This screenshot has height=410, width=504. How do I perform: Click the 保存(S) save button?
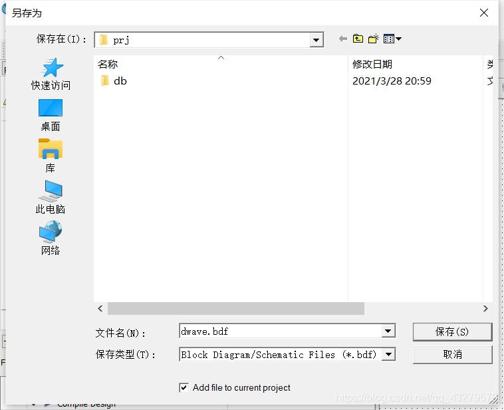click(452, 332)
